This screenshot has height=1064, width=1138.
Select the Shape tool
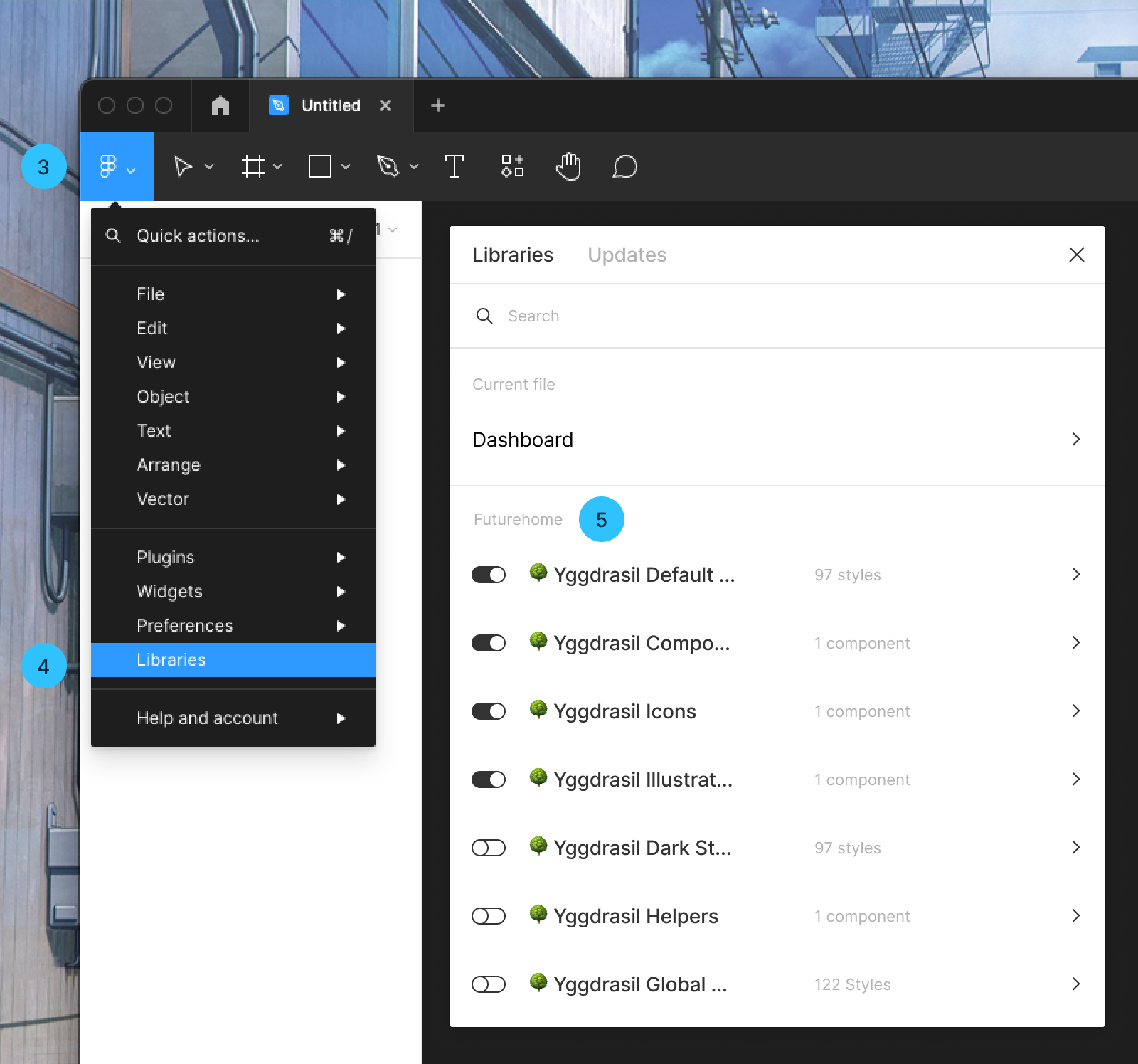point(321,166)
